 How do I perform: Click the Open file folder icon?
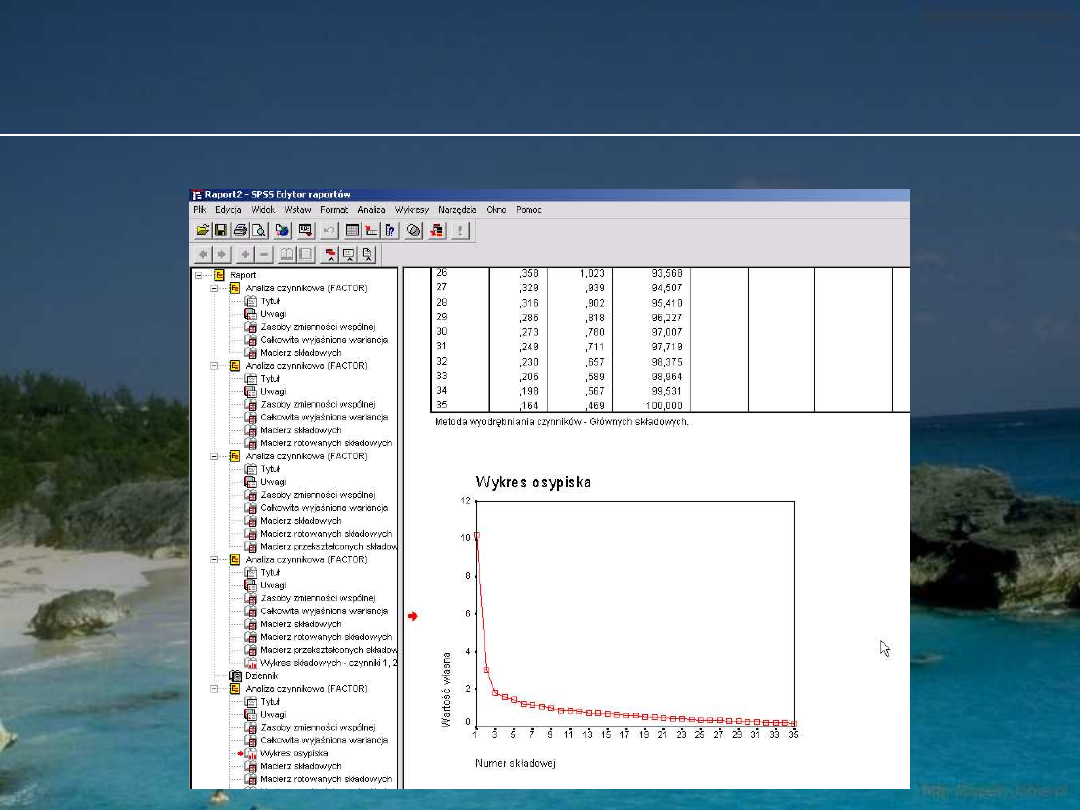(203, 230)
